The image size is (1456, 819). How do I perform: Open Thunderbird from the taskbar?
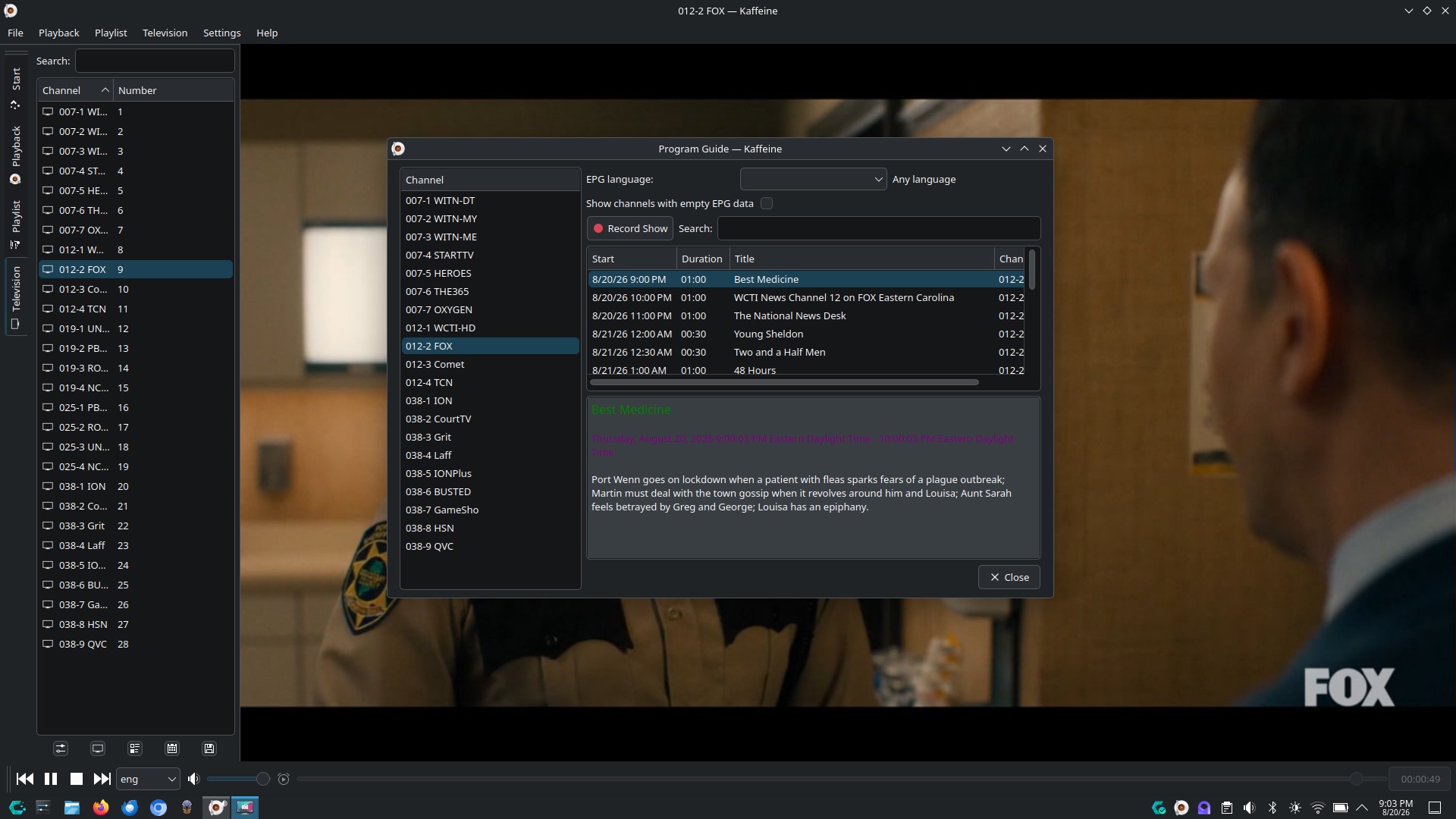click(130, 808)
